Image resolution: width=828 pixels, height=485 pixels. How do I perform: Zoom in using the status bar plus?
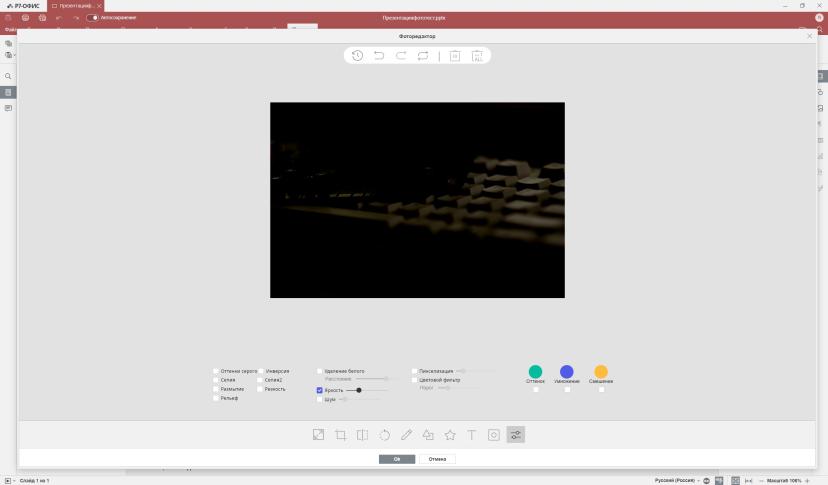(x=807, y=481)
